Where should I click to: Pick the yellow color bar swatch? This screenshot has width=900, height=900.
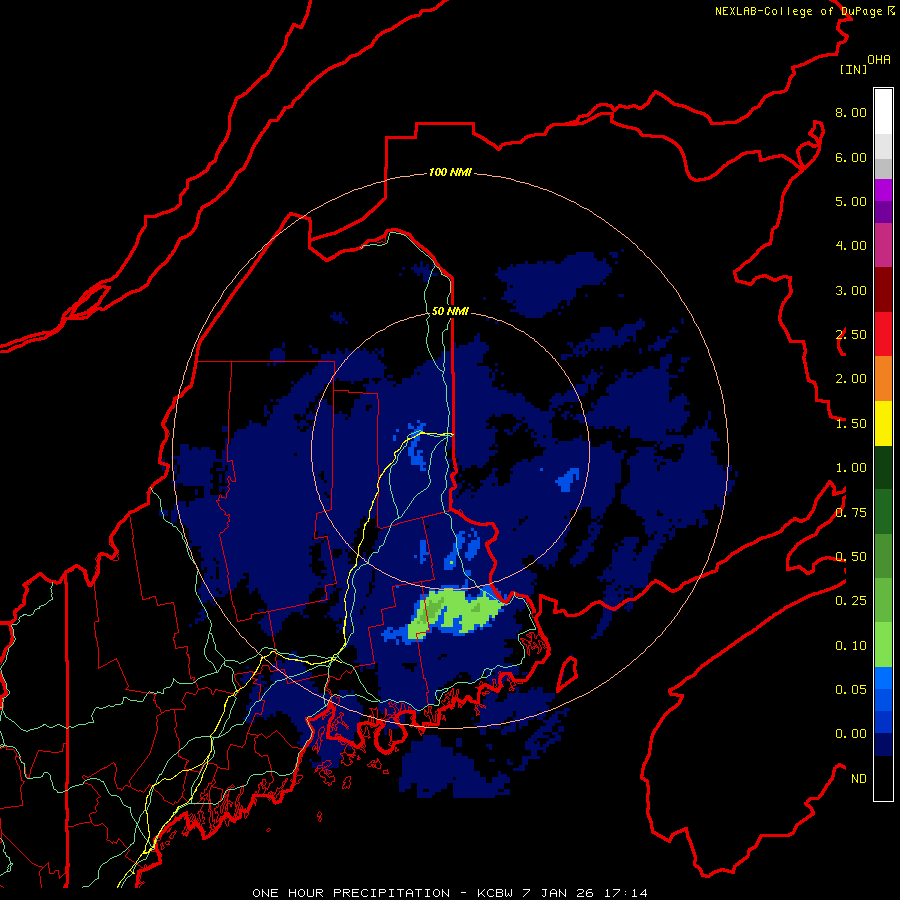(883, 424)
